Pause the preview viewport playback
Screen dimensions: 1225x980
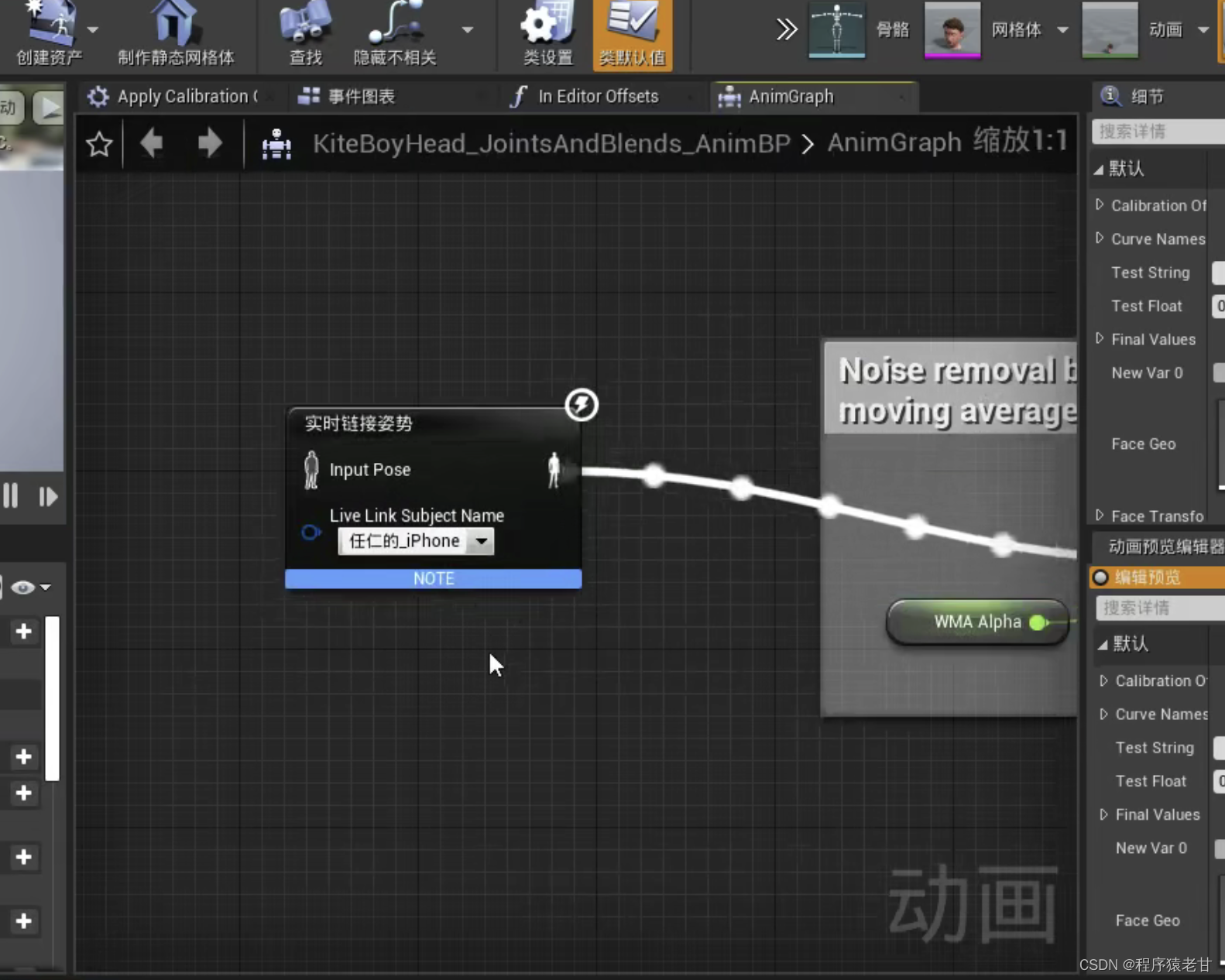click(x=11, y=495)
